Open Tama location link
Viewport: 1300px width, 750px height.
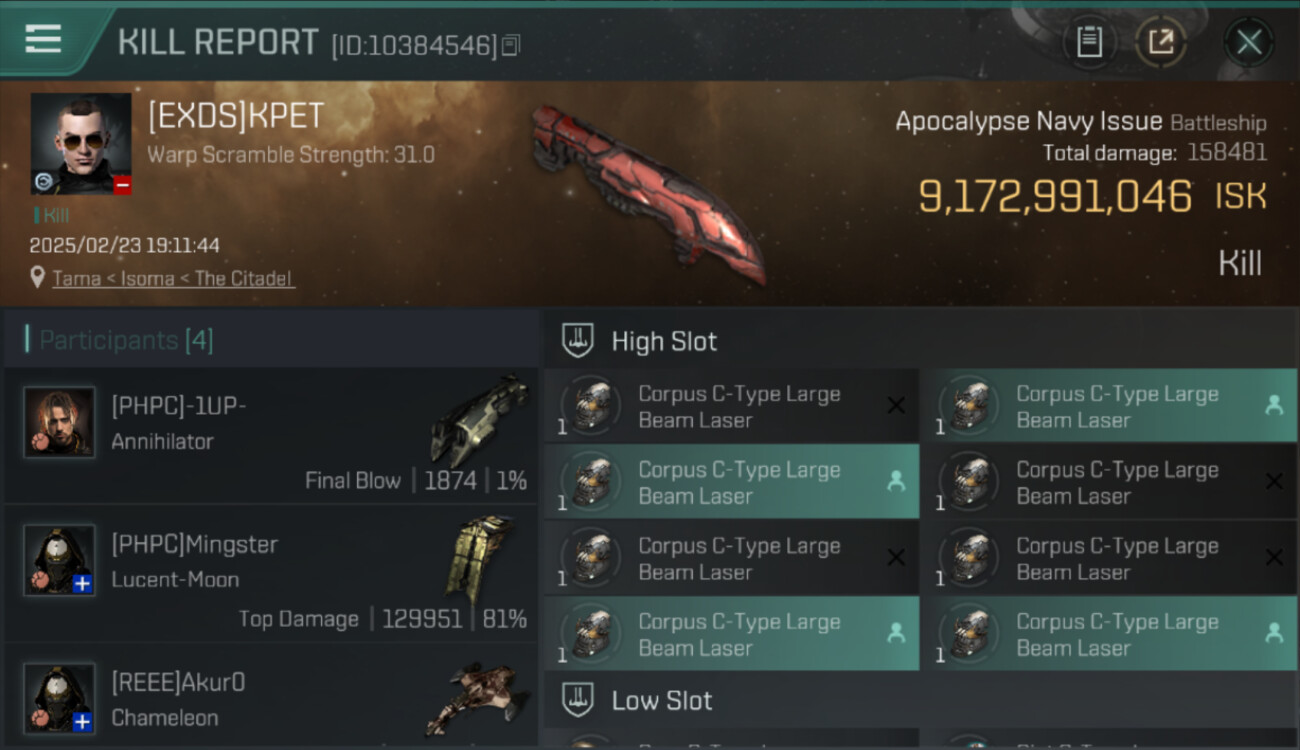click(76, 279)
